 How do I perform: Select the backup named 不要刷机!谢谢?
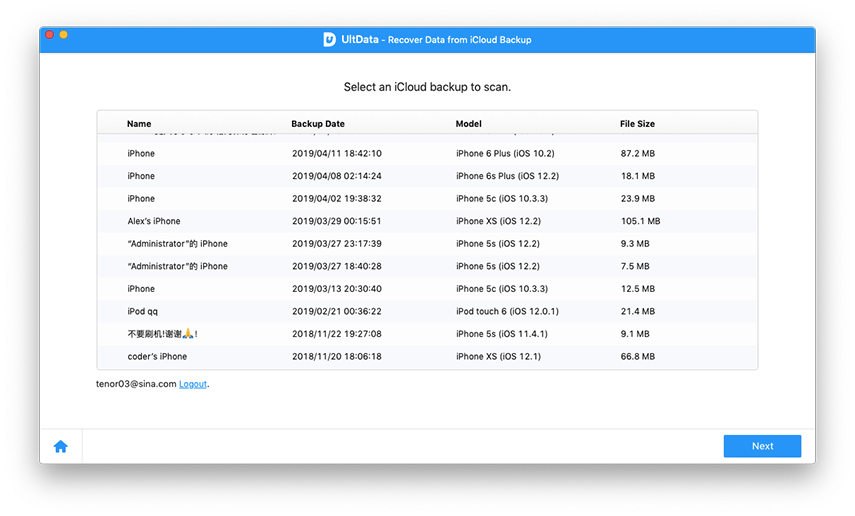click(427, 334)
